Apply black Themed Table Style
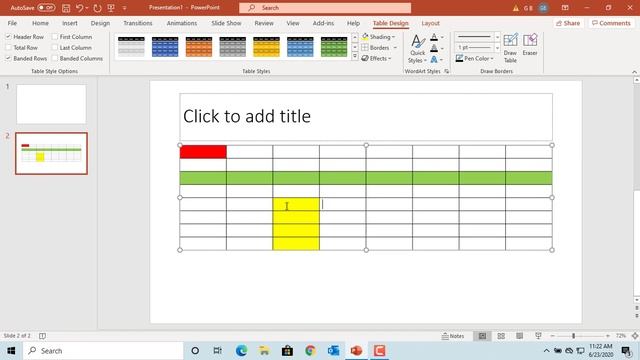This screenshot has width=640, height=360. click(131, 47)
